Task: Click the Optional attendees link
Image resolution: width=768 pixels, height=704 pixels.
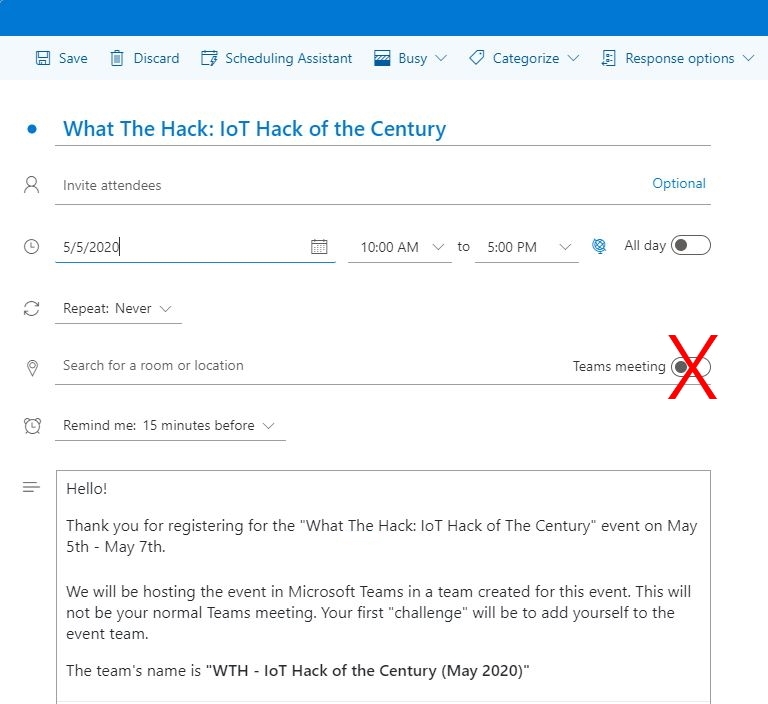Action: coord(678,184)
